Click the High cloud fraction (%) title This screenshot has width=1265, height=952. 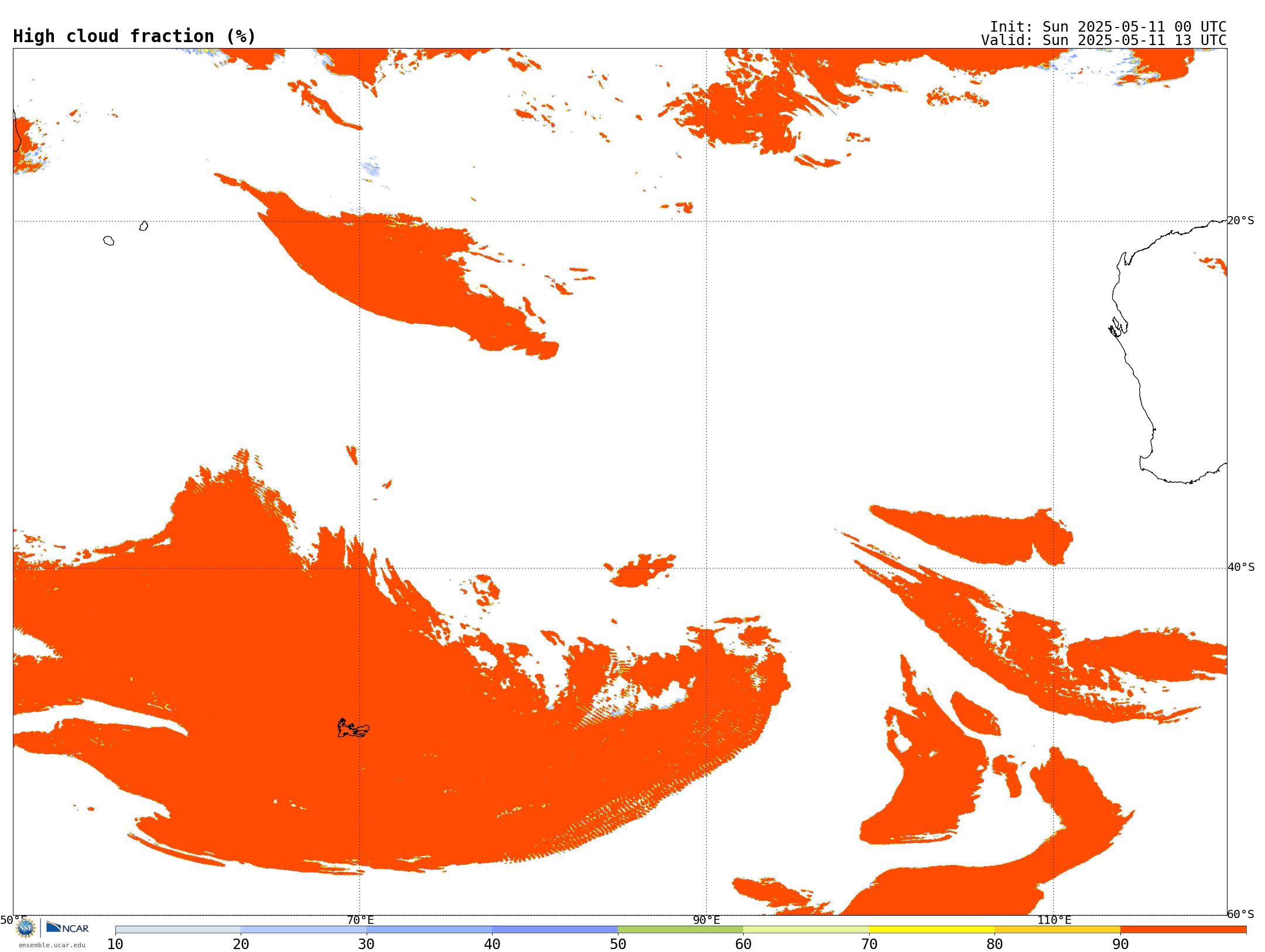click(x=135, y=36)
